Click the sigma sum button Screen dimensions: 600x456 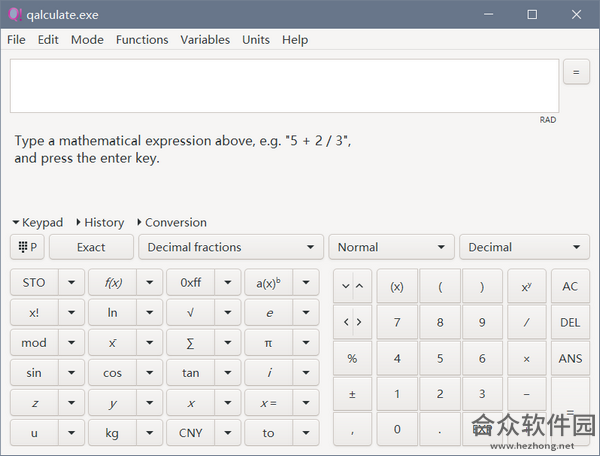[191, 342]
